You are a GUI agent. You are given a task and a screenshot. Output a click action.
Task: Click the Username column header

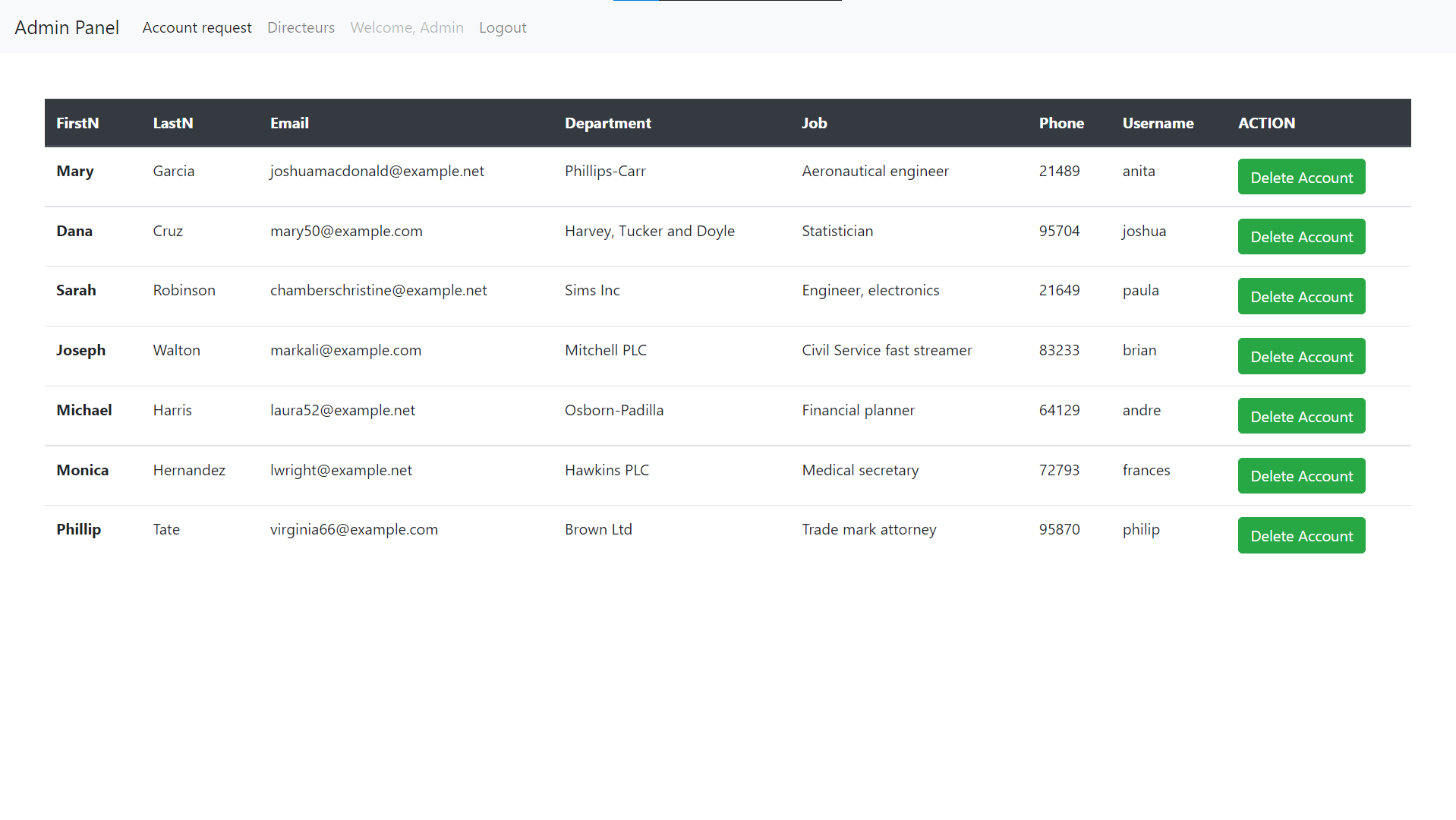click(1157, 123)
